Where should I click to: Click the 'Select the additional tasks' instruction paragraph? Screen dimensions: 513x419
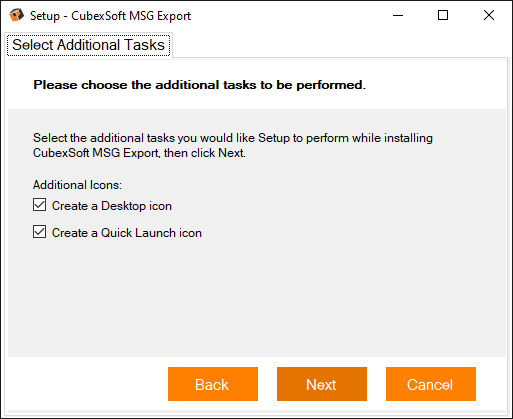pos(233,145)
